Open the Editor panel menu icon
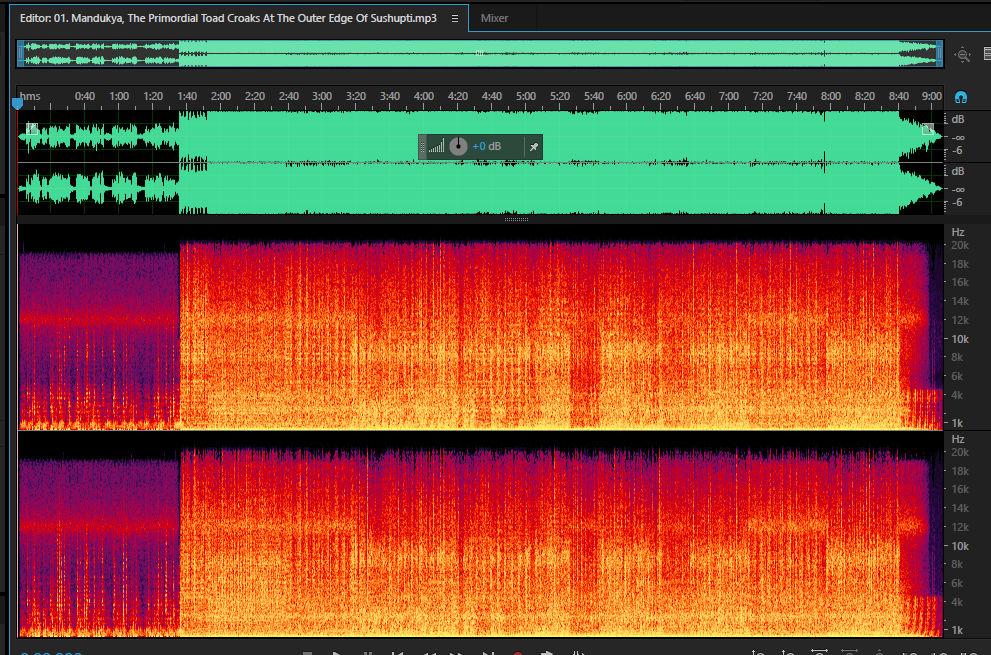The width and height of the screenshot is (991, 655). tap(454, 18)
